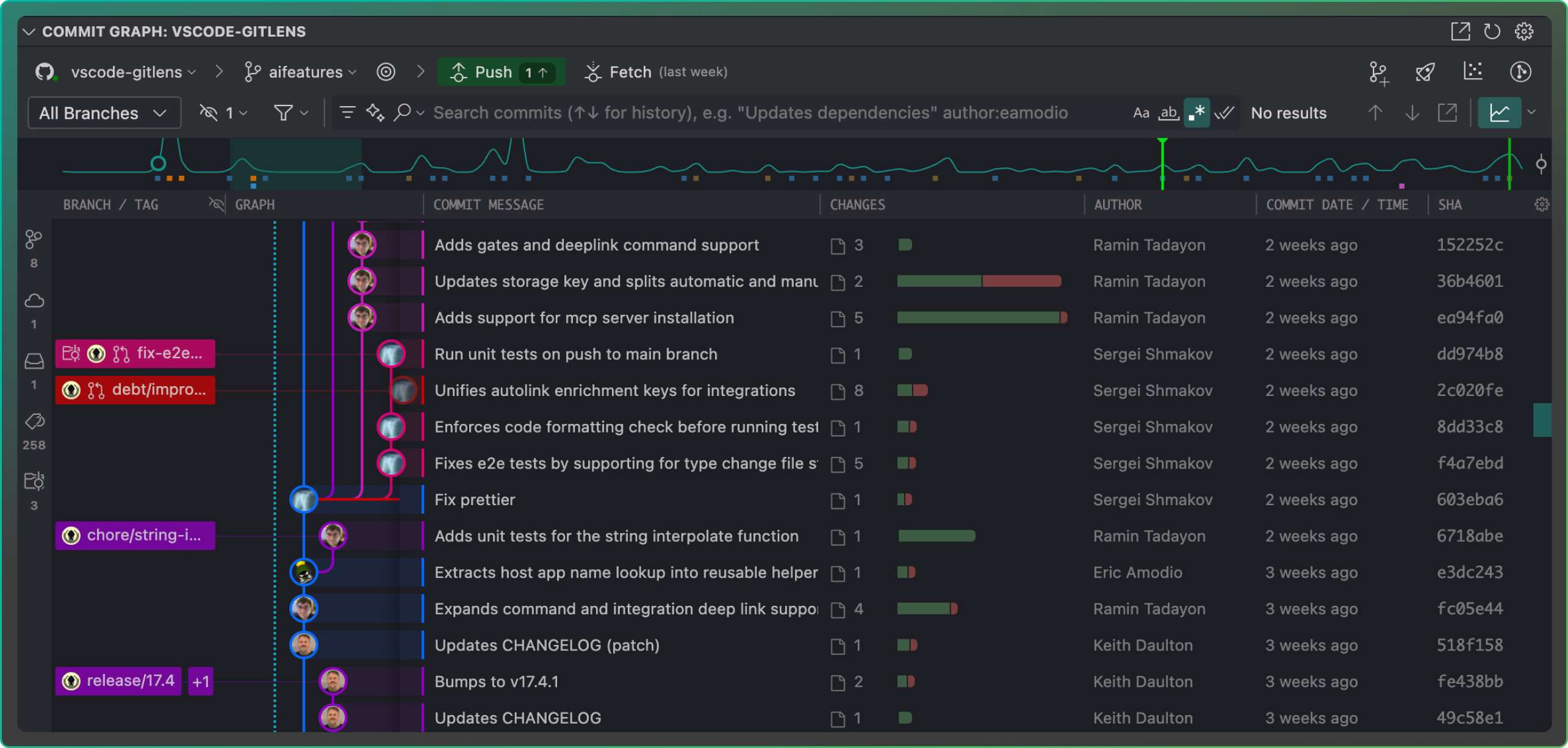Viewport: 1568px width, 748px height.
Task: Click the aifeatures branch in the breadcrumb
Action: 308,71
